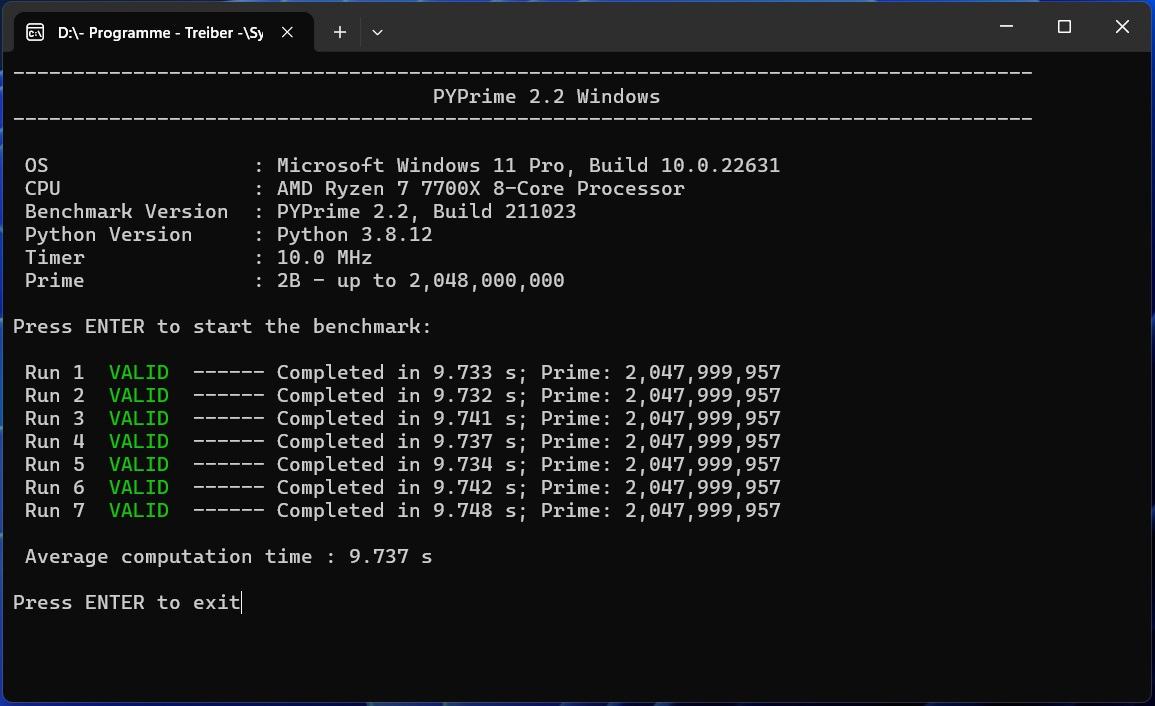The width and height of the screenshot is (1155, 706).
Task: Select the Run 2 time '9.732'
Action: 462,395
